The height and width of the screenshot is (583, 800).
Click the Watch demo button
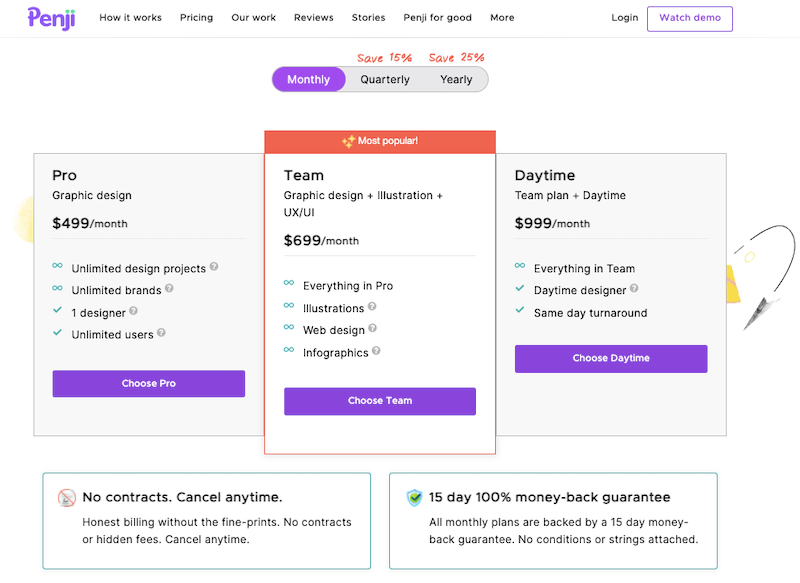[x=690, y=19]
